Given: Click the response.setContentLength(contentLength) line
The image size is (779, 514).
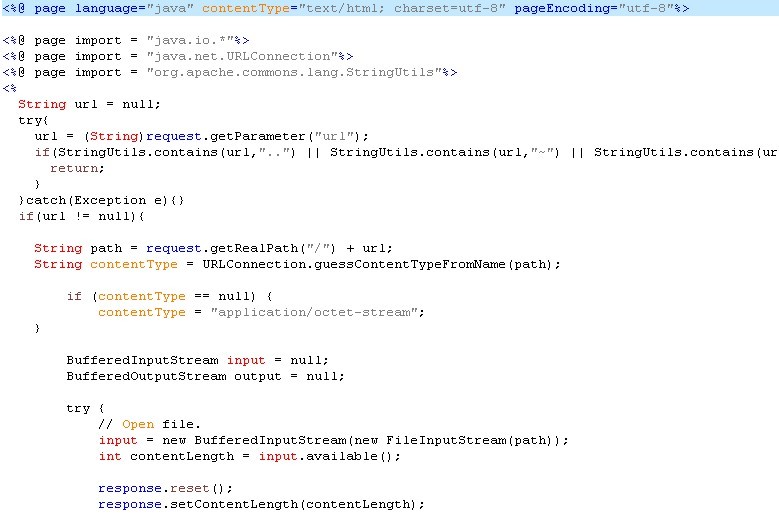Looking at the screenshot, I should click(x=261, y=505).
